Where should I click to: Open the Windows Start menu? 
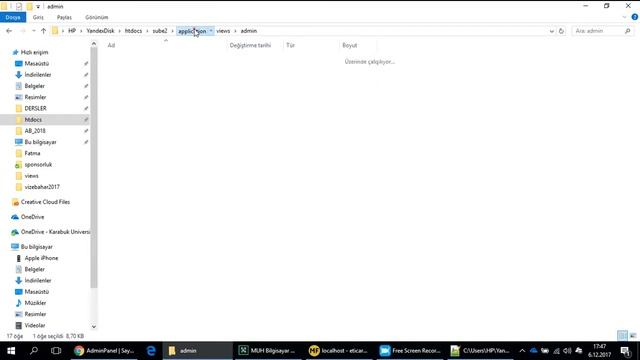(x=11, y=351)
